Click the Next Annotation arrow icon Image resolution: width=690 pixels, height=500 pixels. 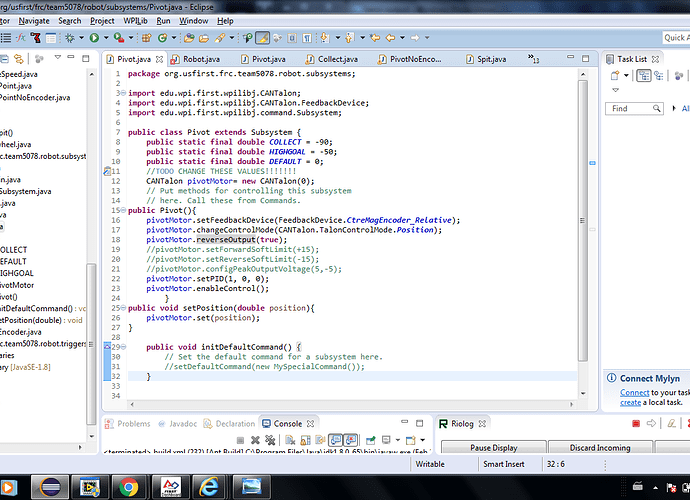coord(325,38)
